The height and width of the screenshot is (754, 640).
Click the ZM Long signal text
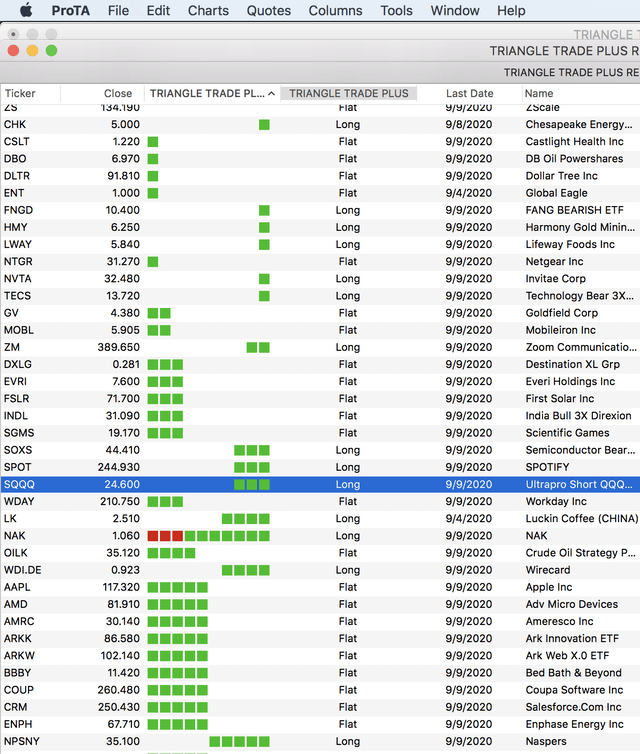tap(348, 347)
